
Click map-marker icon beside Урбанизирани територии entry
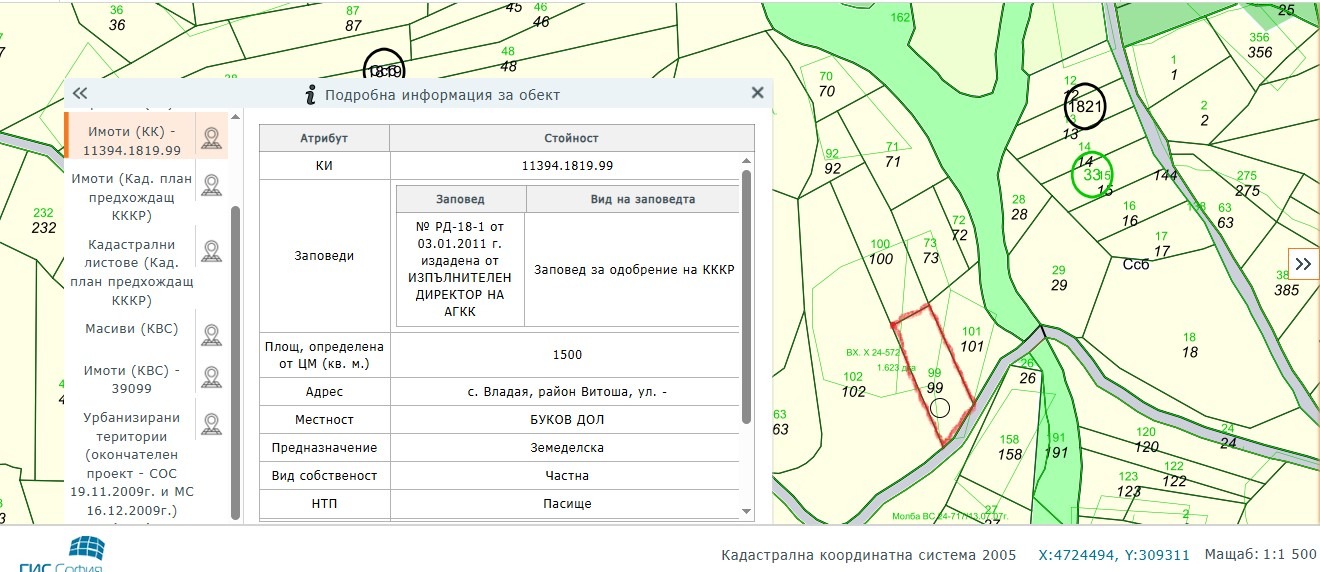coord(211,424)
